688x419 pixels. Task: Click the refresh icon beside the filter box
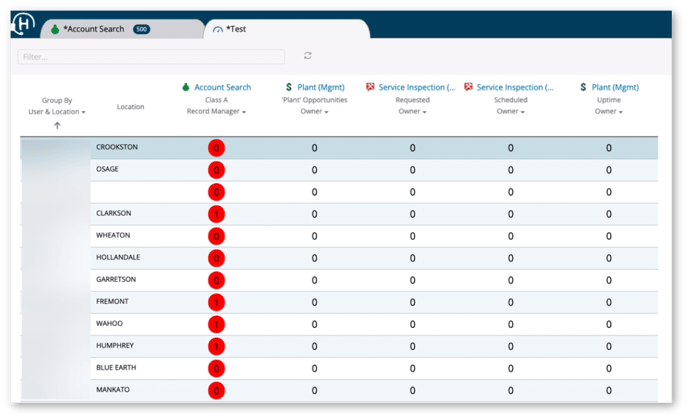(308, 56)
